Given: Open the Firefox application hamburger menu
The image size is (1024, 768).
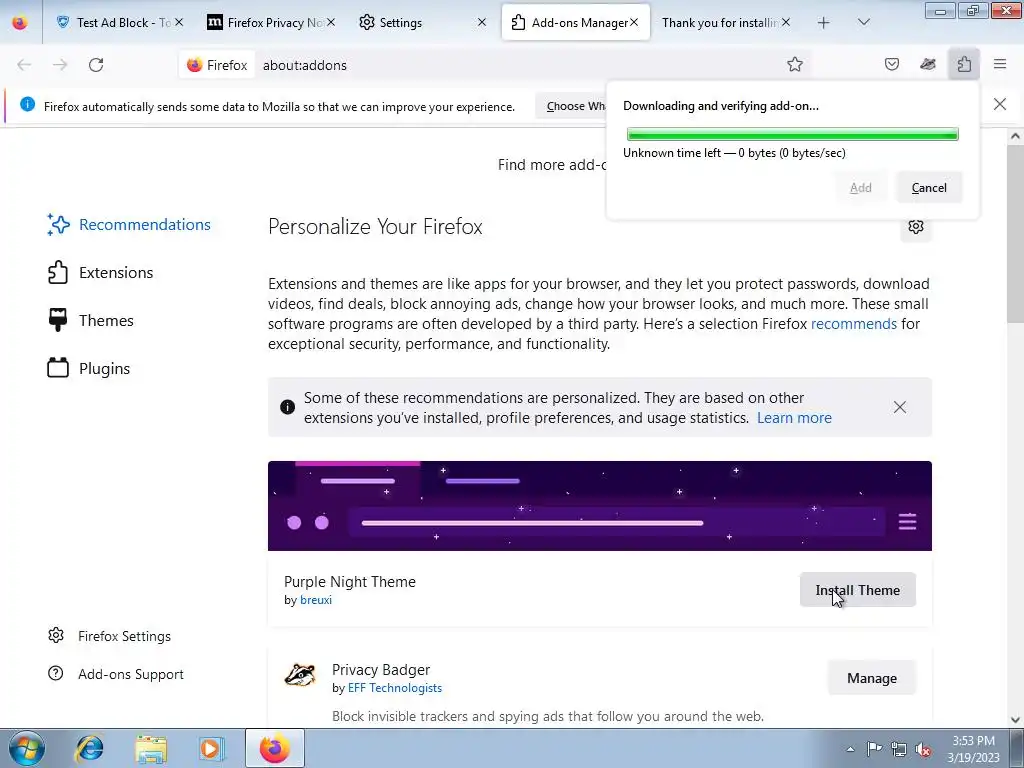Looking at the screenshot, I should coord(1000,65).
